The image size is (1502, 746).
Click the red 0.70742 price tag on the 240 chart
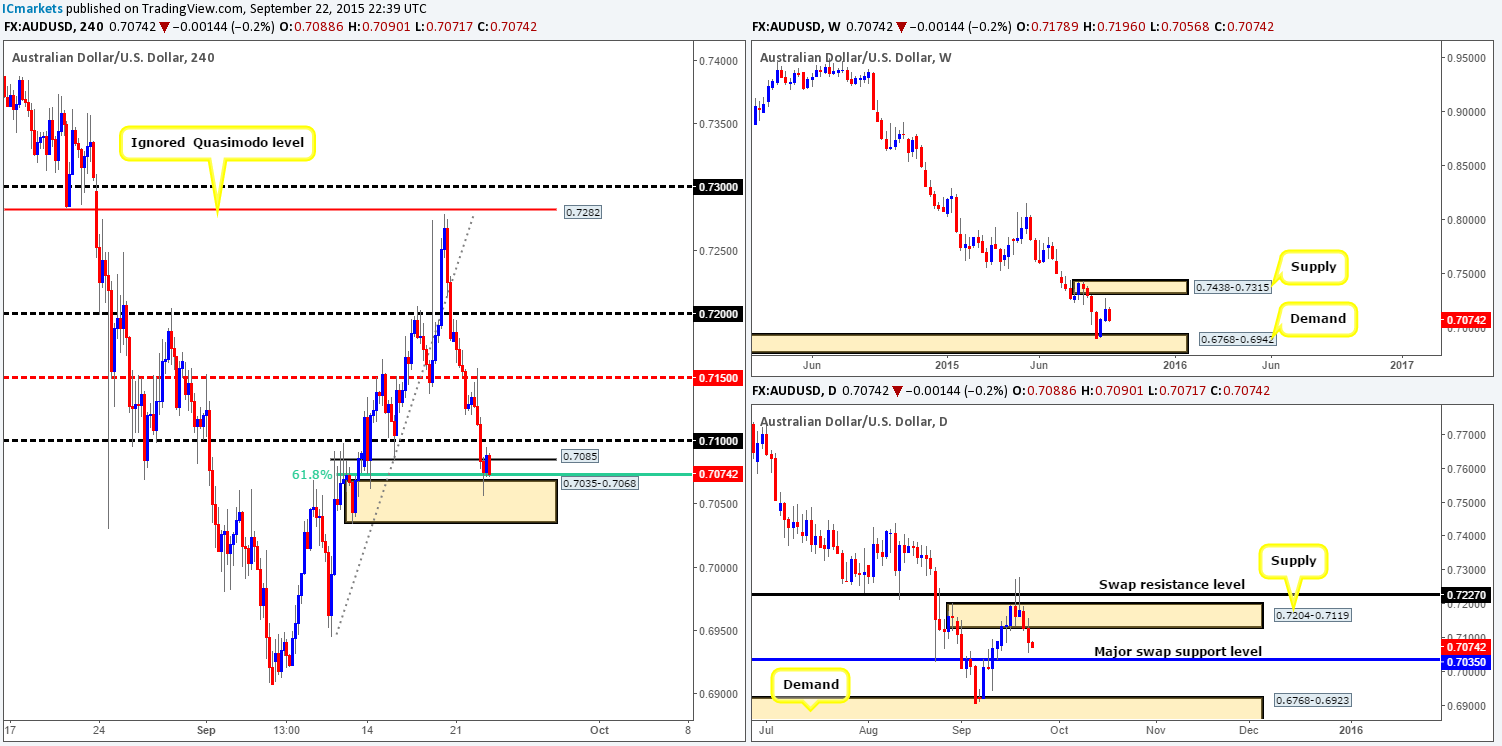click(x=716, y=474)
